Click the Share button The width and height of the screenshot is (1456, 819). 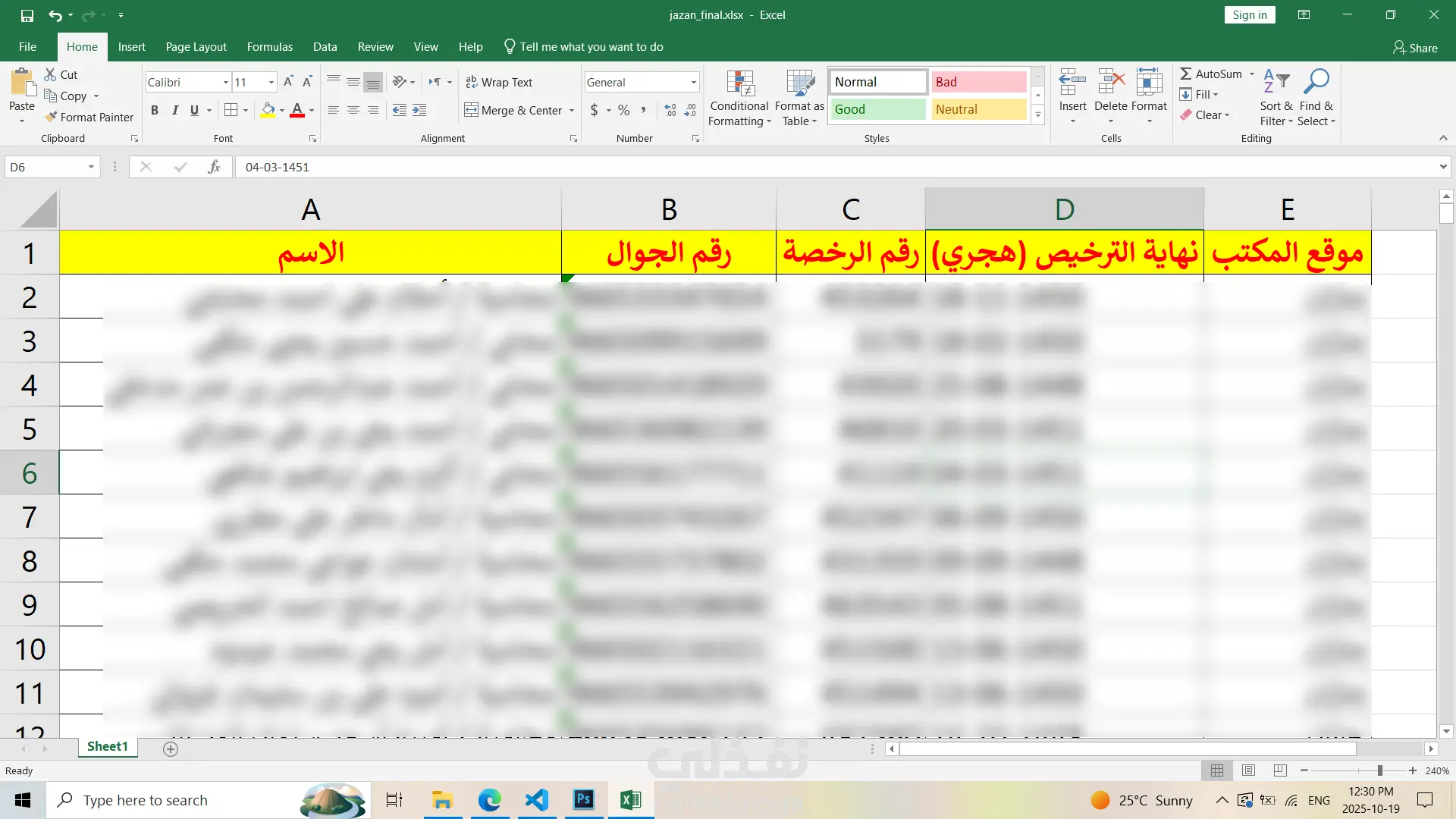[1415, 48]
